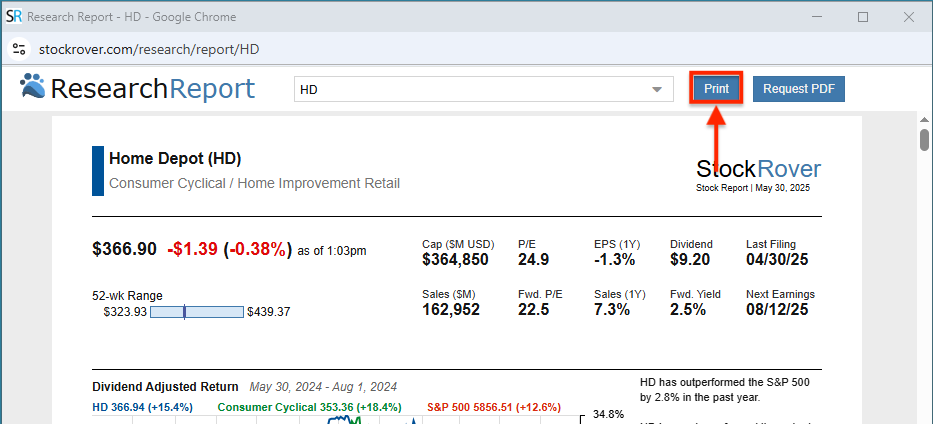Image resolution: width=933 pixels, height=424 pixels.
Task: Click the Fwd. Yield value 2.5%
Action: 688,310
